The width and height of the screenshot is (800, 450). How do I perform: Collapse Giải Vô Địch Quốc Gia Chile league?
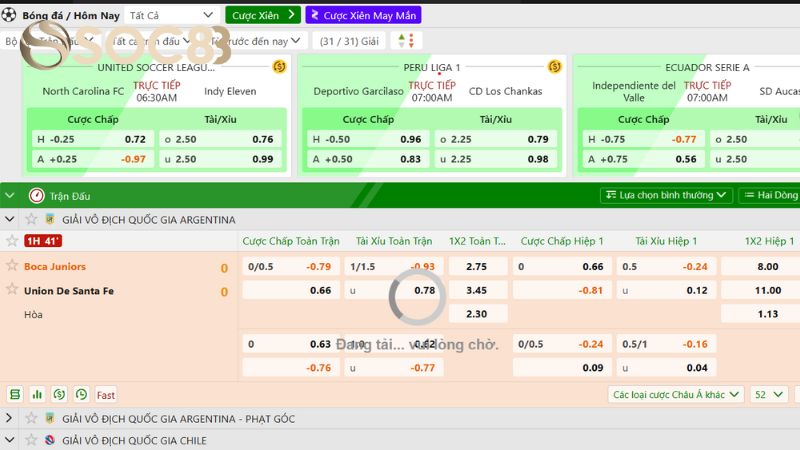coord(9,440)
